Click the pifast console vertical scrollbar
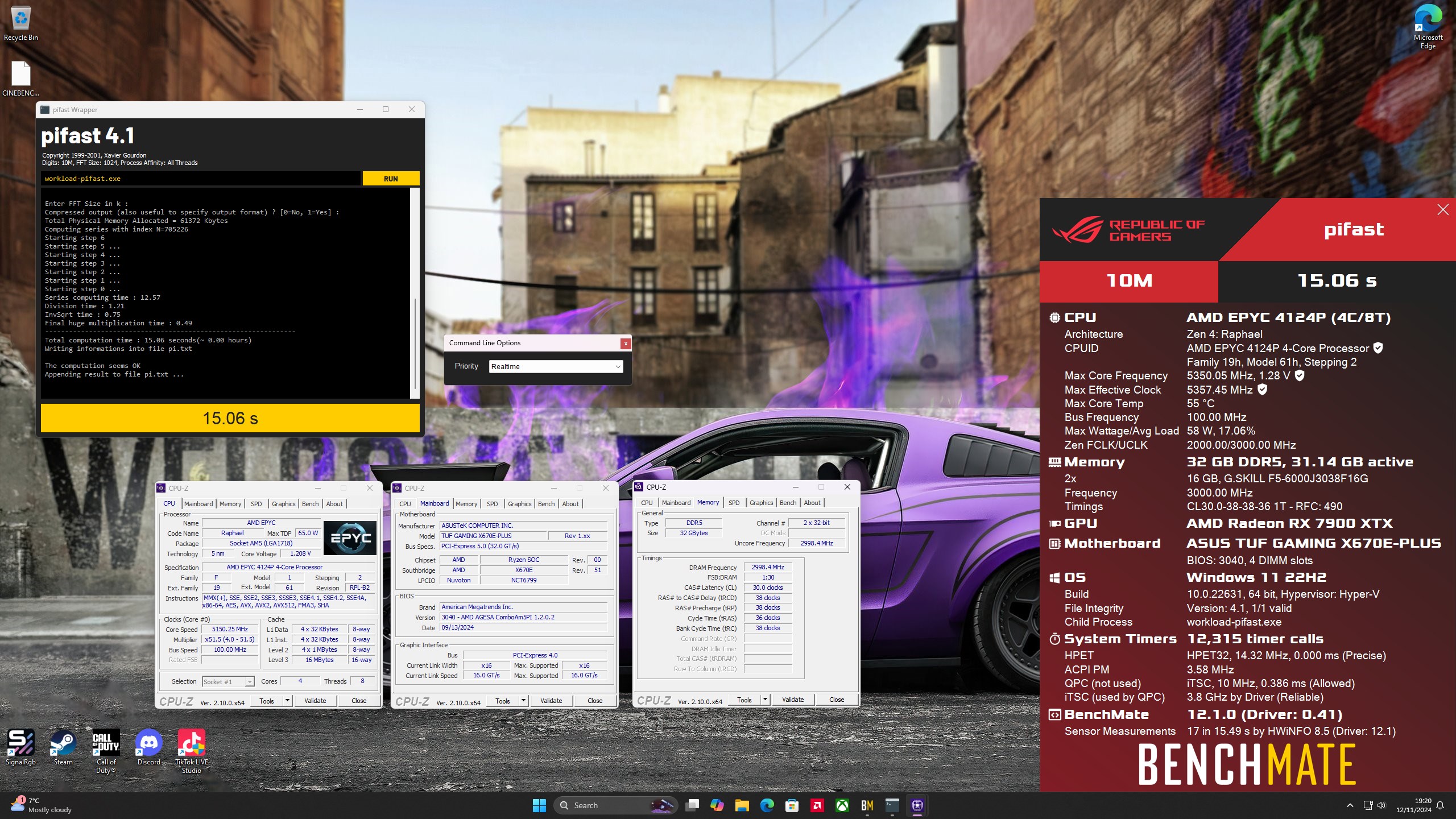 click(x=415, y=293)
